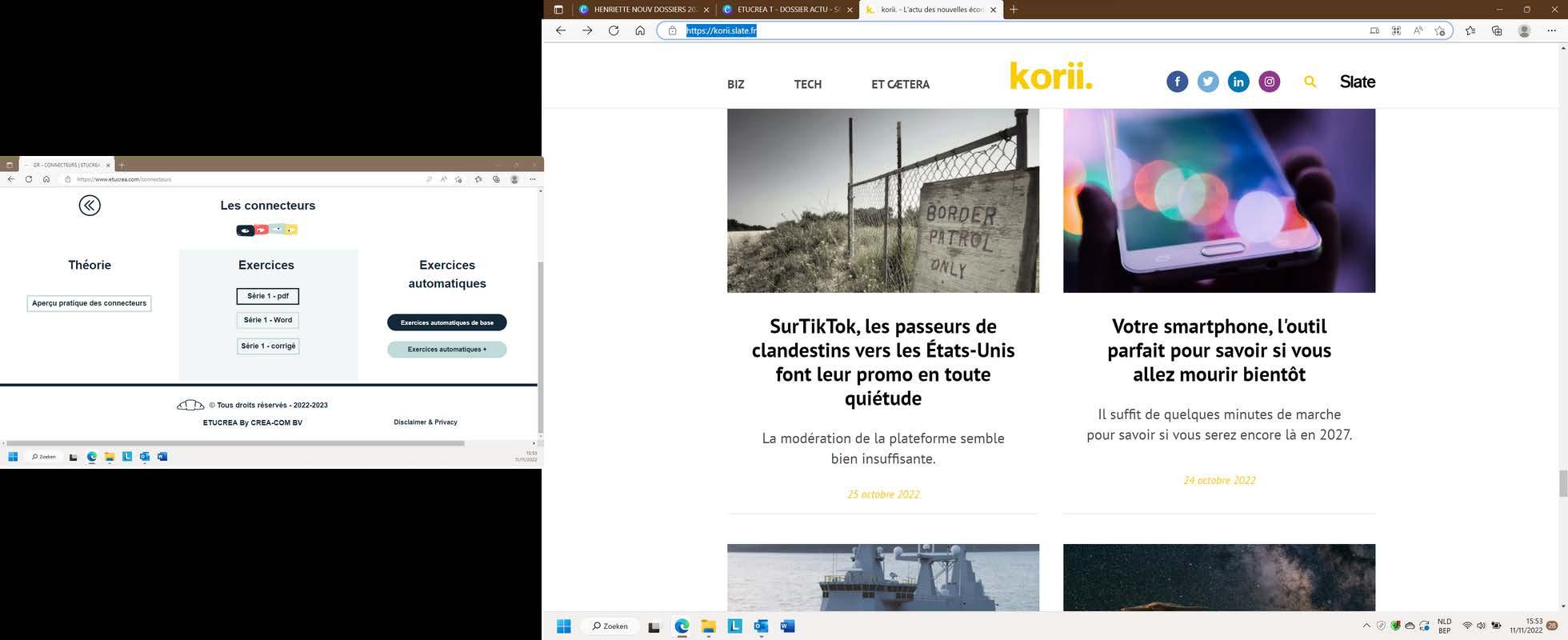Click Aperçu pratique des connecteurs button

point(89,303)
